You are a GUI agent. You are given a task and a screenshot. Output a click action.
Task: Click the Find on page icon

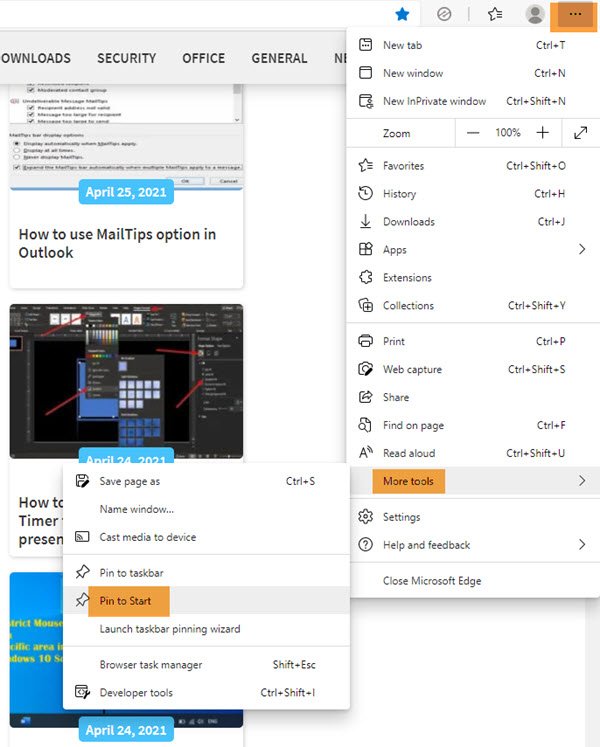pyautogui.click(x=365, y=425)
